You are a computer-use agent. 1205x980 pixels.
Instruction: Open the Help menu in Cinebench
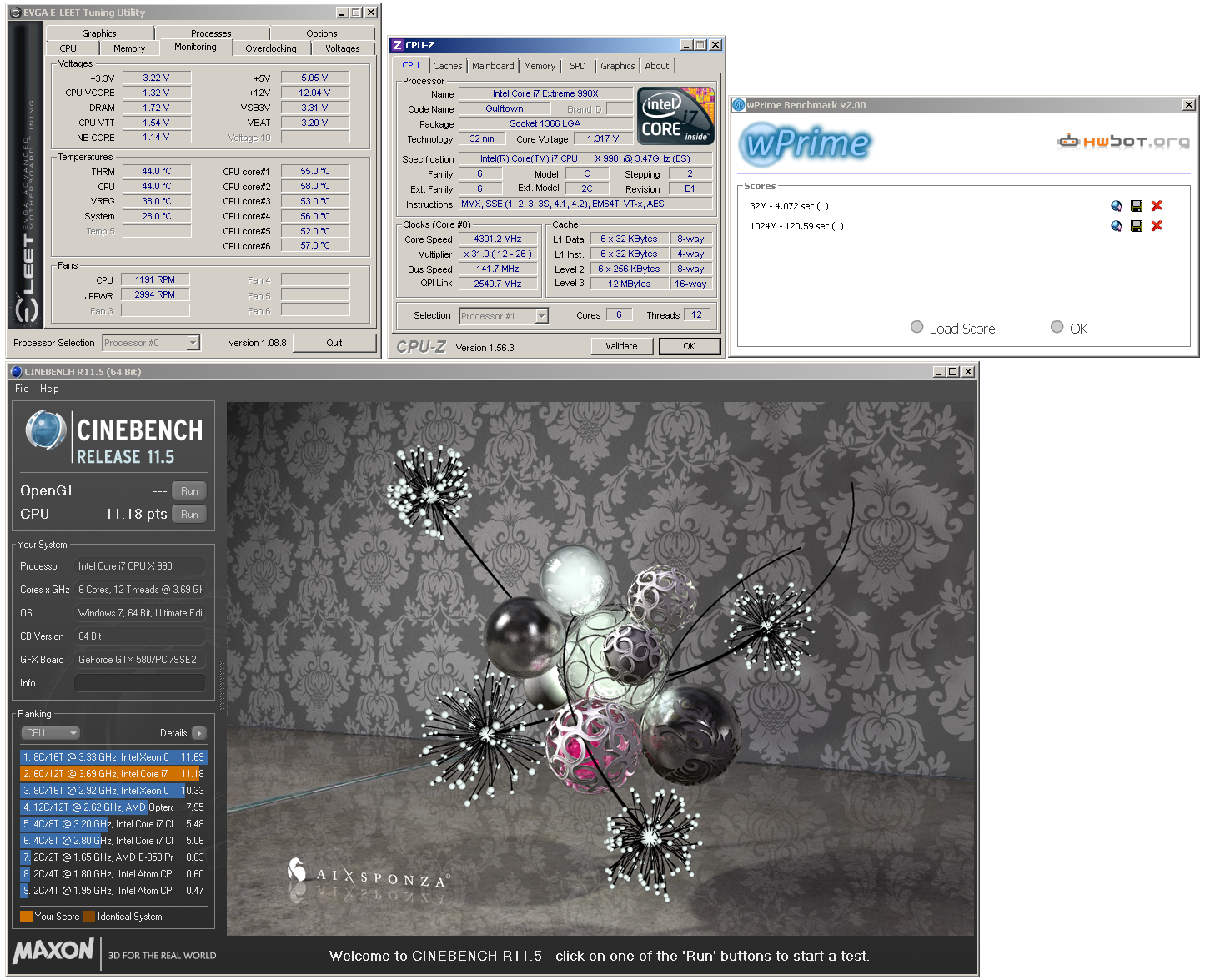(x=49, y=389)
